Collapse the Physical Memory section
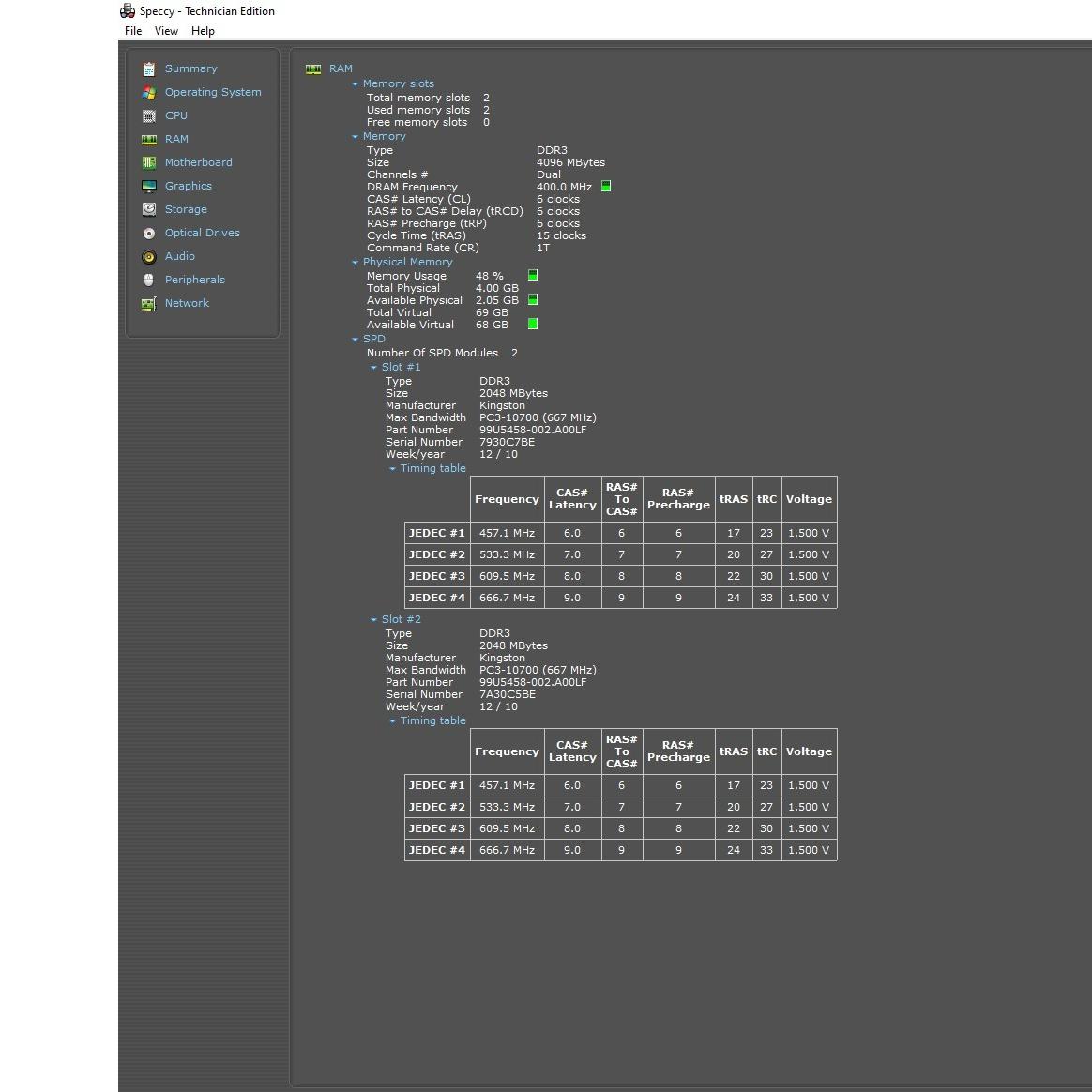 [356, 263]
